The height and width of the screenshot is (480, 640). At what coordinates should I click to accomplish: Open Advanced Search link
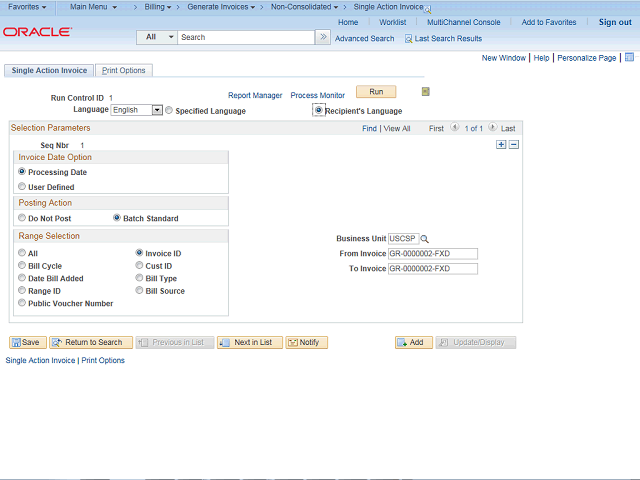364,38
